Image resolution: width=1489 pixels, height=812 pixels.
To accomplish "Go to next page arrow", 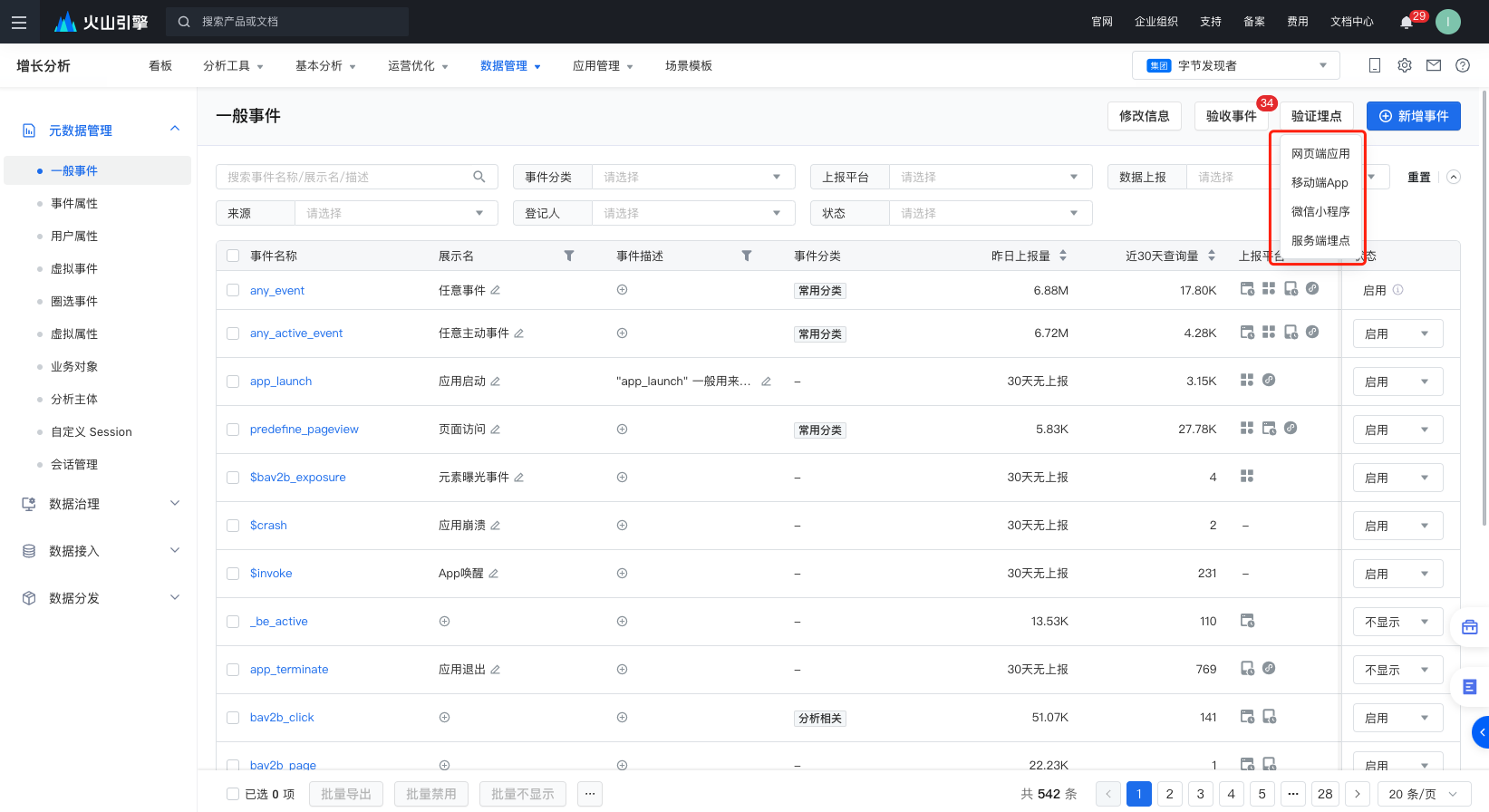I will click(x=1357, y=794).
